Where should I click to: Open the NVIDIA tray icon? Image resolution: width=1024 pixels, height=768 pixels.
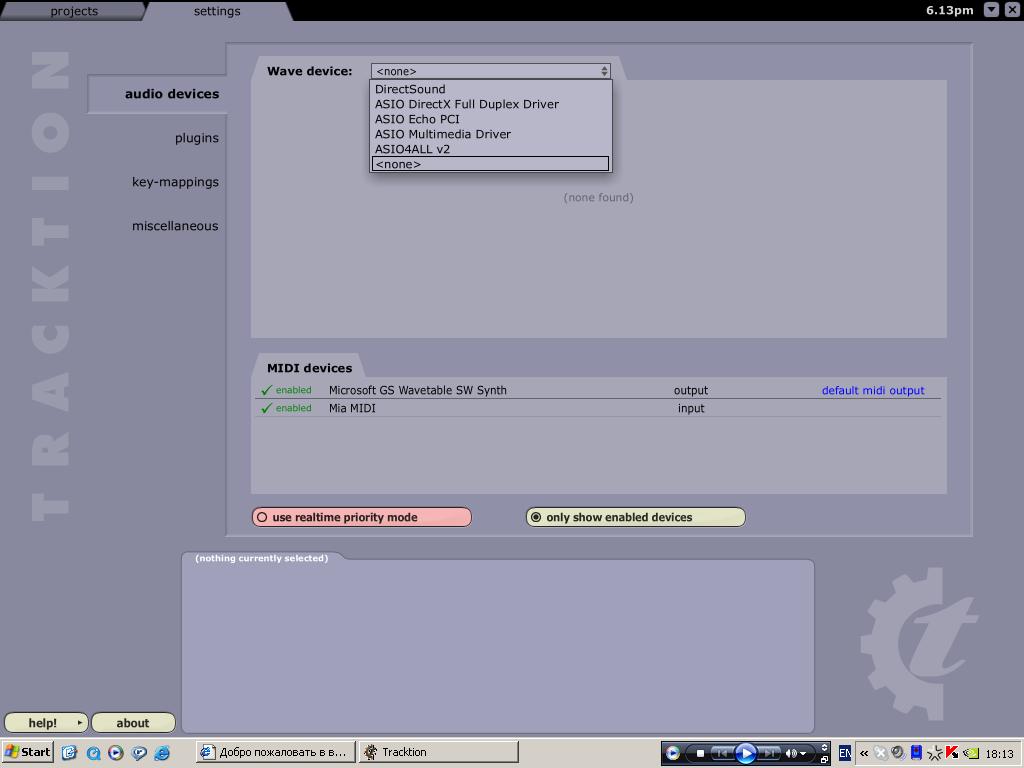pyautogui.click(x=970, y=753)
